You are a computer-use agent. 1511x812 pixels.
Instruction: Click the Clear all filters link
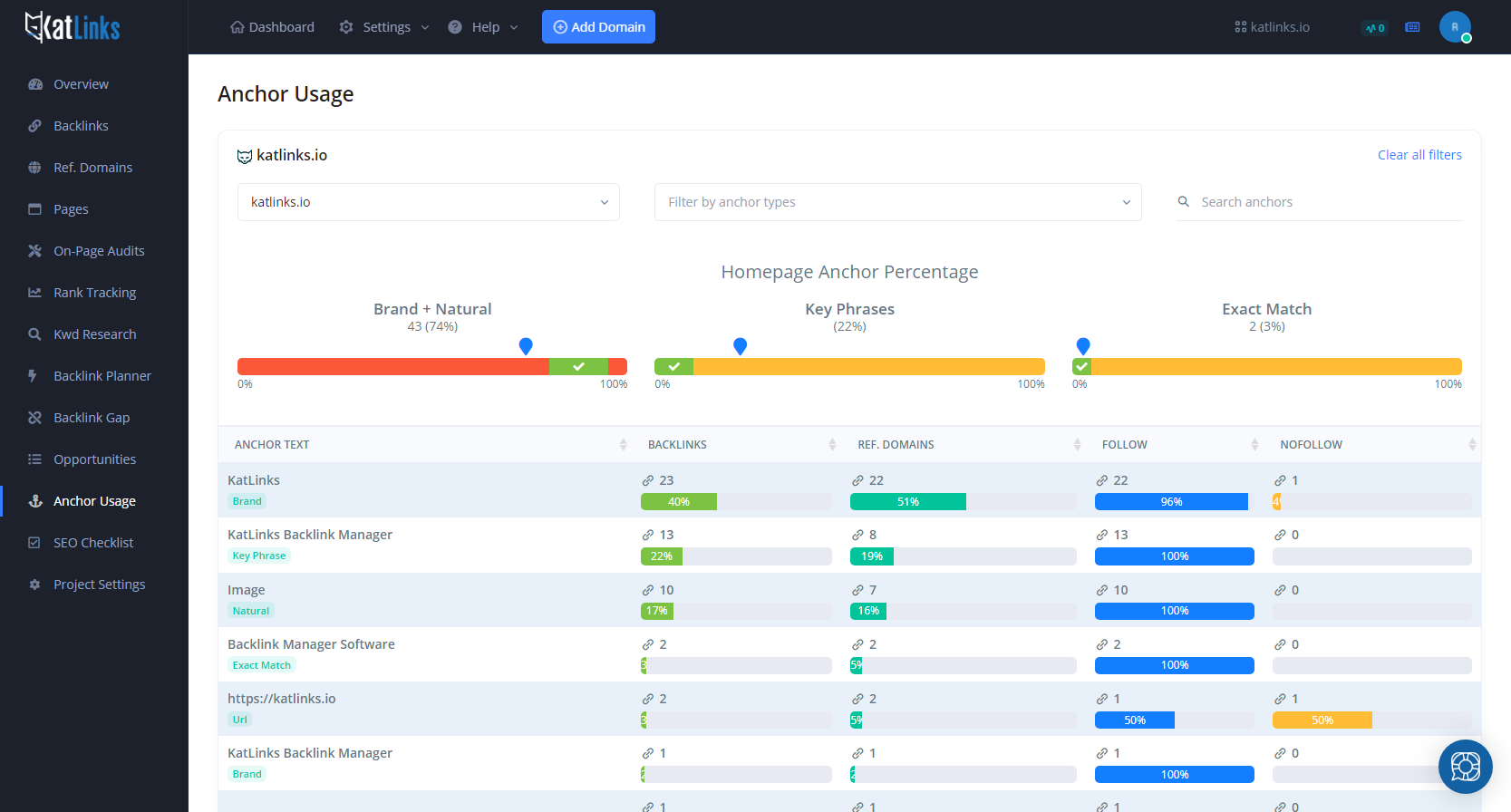point(1419,155)
